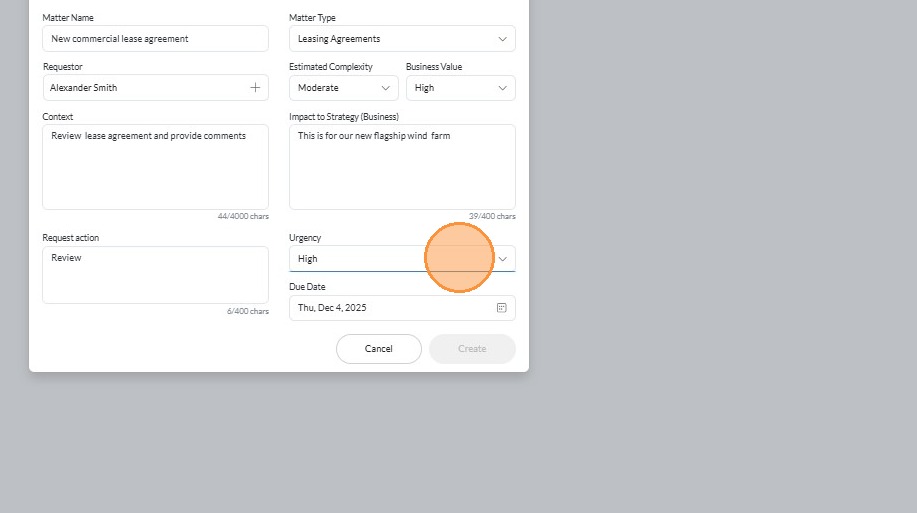Click the Create button

(472, 349)
